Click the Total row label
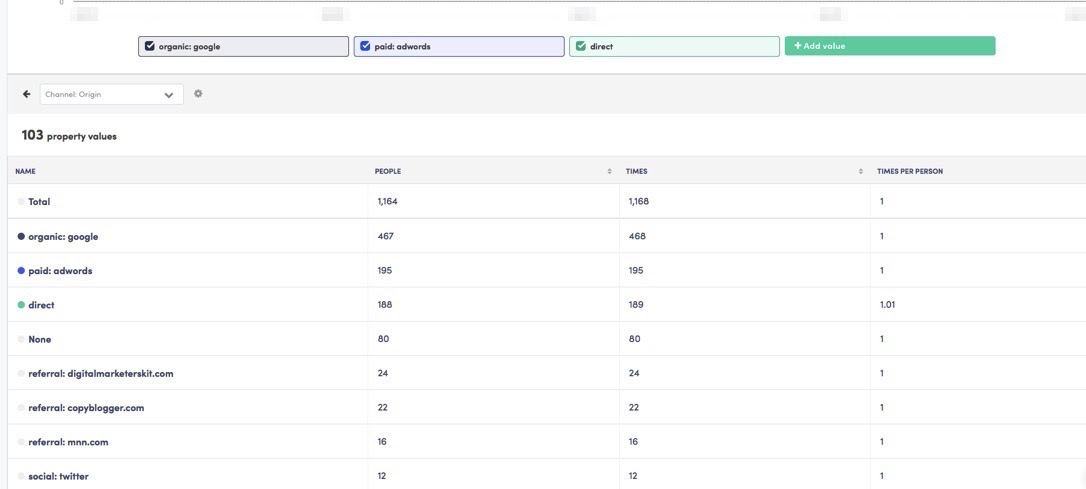Screen dimensions: 1086x489 click(39, 202)
